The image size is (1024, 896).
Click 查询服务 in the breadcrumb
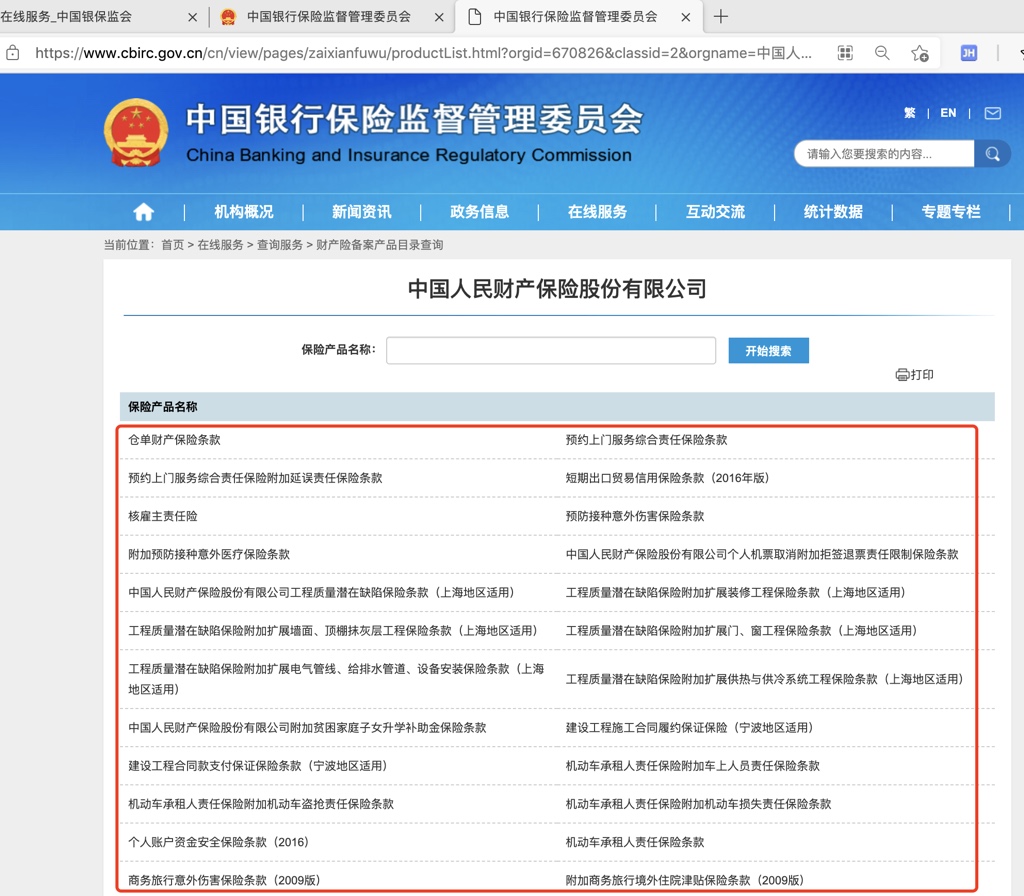pyautogui.click(x=280, y=245)
